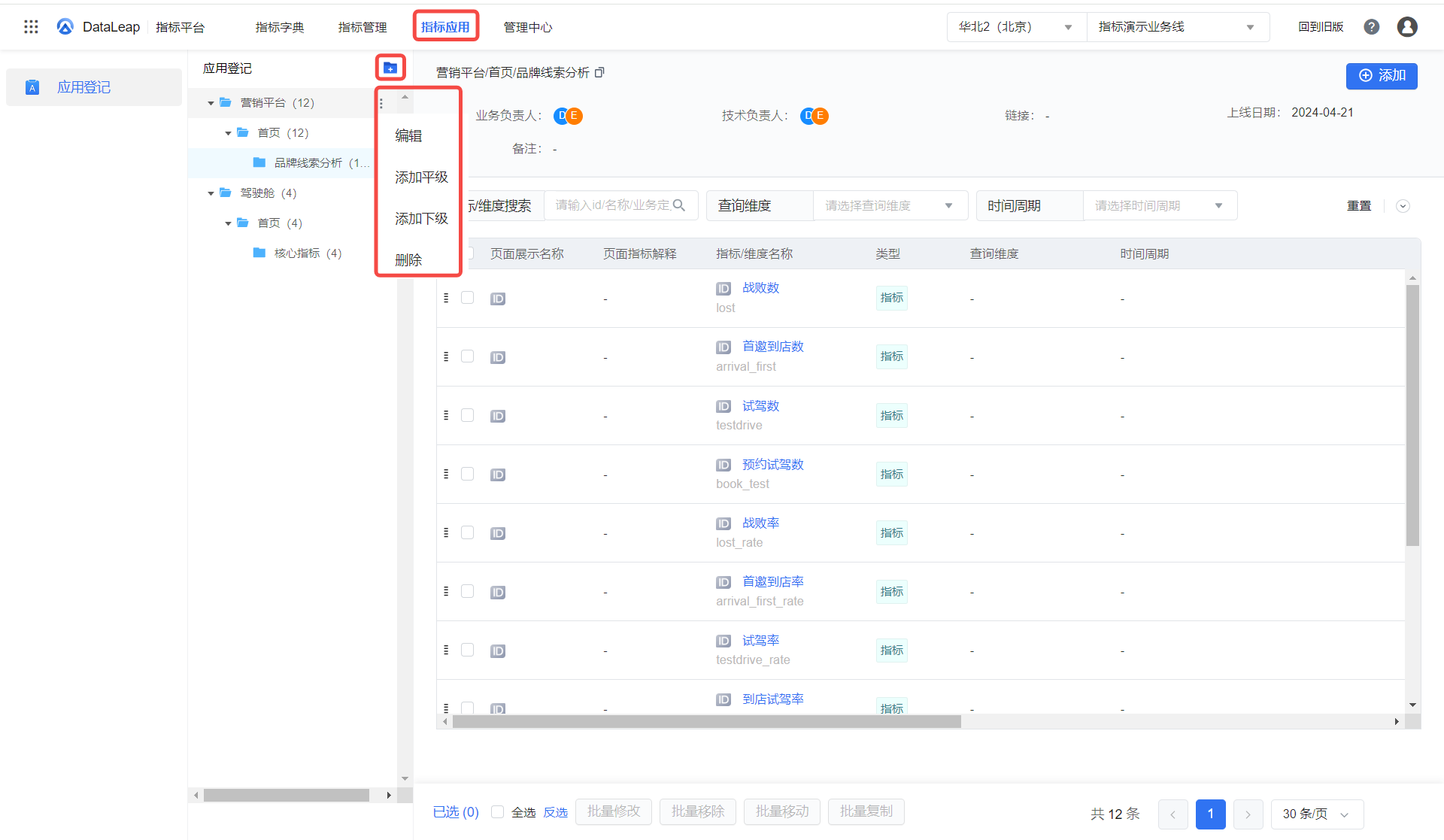This screenshot has height=840, width=1444.
Task: Check the box for 预约试驾数 row
Action: point(467,474)
